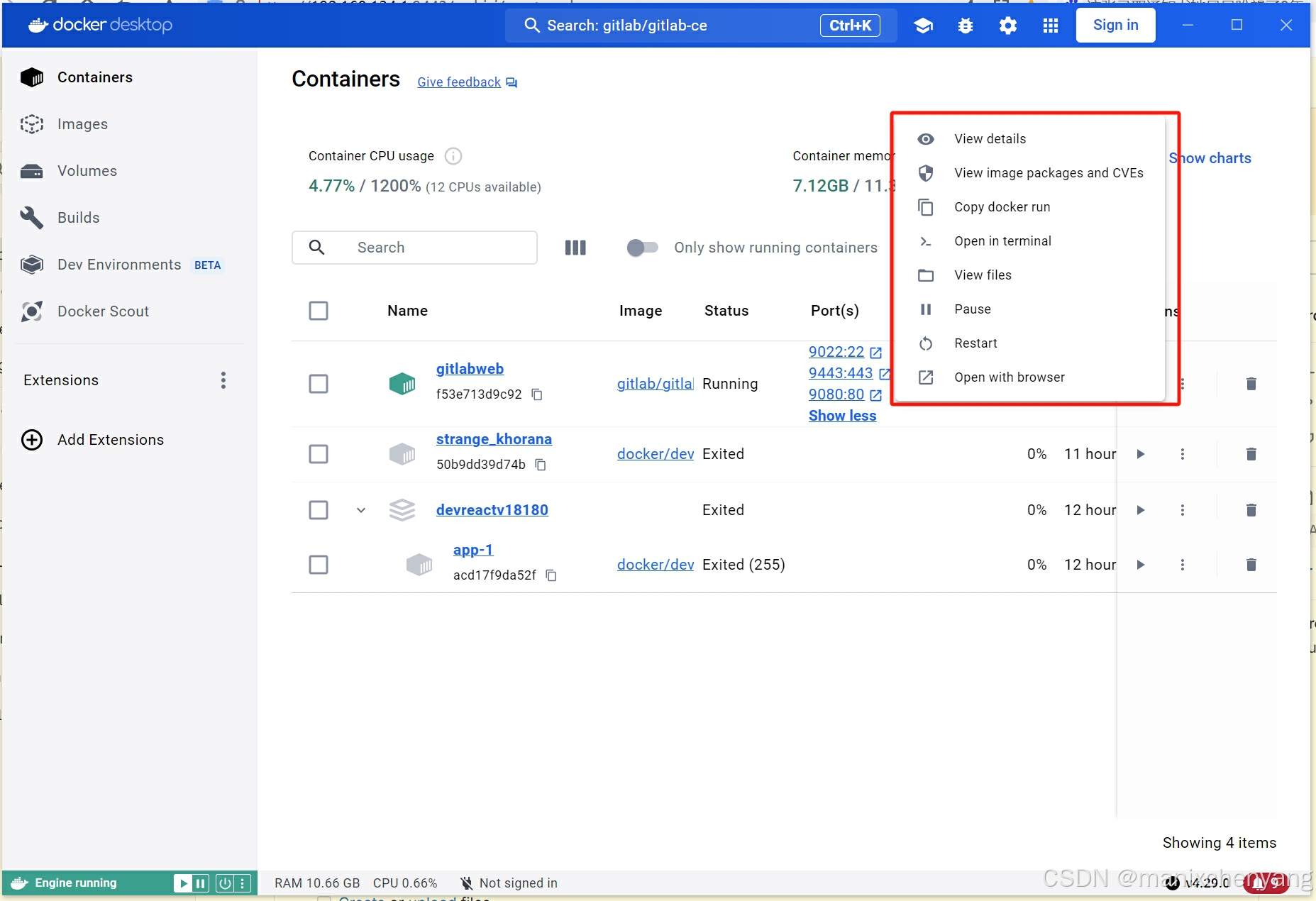Pause engine with status bar pause button

[x=201, y=883]
